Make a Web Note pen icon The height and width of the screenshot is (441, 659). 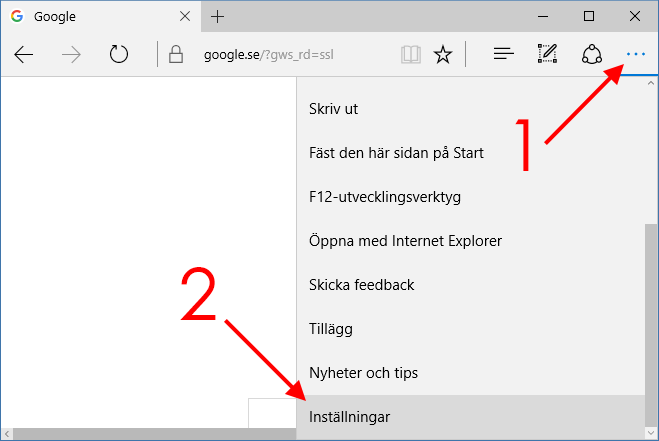click(547, 54)
